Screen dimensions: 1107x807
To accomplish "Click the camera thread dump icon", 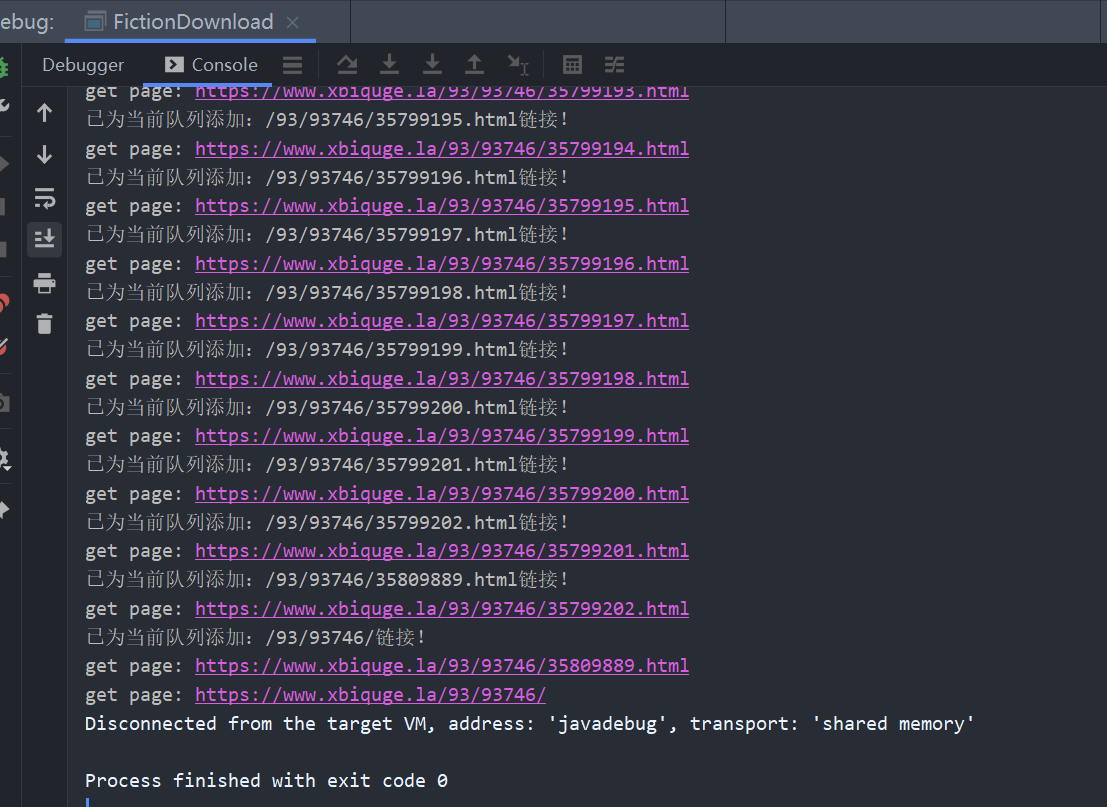I will coord(4,404).
